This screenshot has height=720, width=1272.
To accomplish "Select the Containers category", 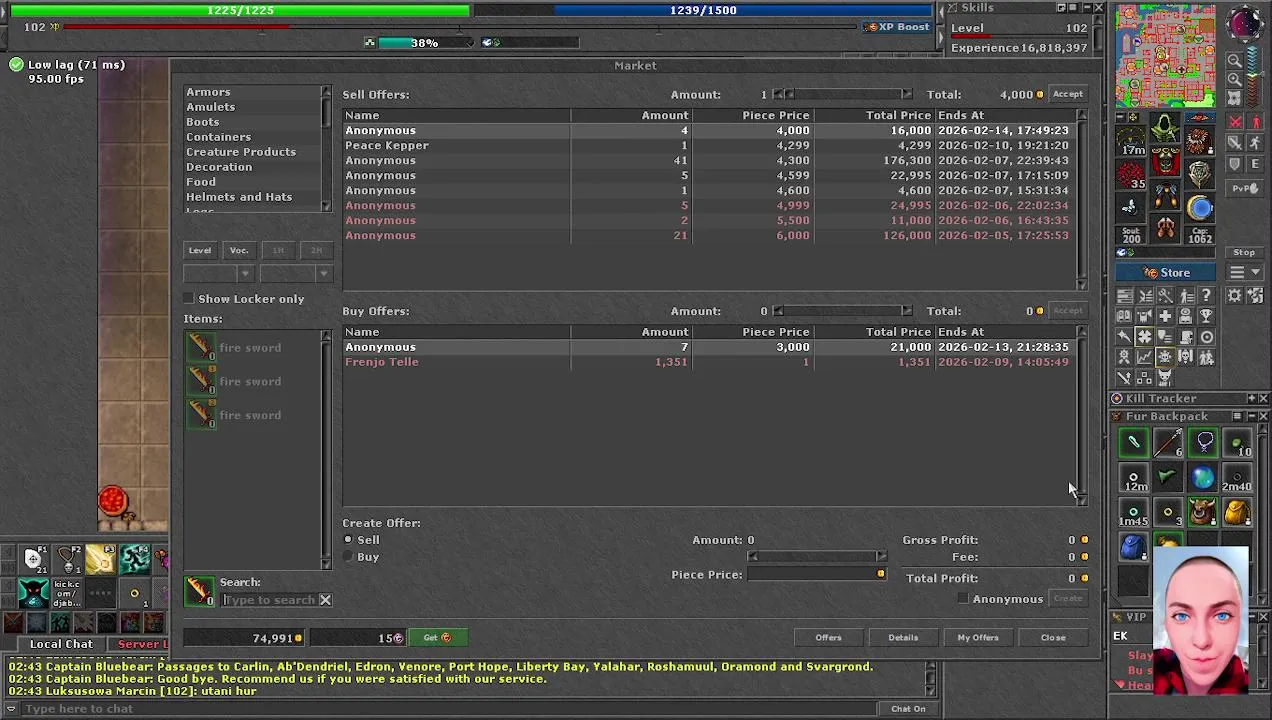I will click(x=218, y=137).
